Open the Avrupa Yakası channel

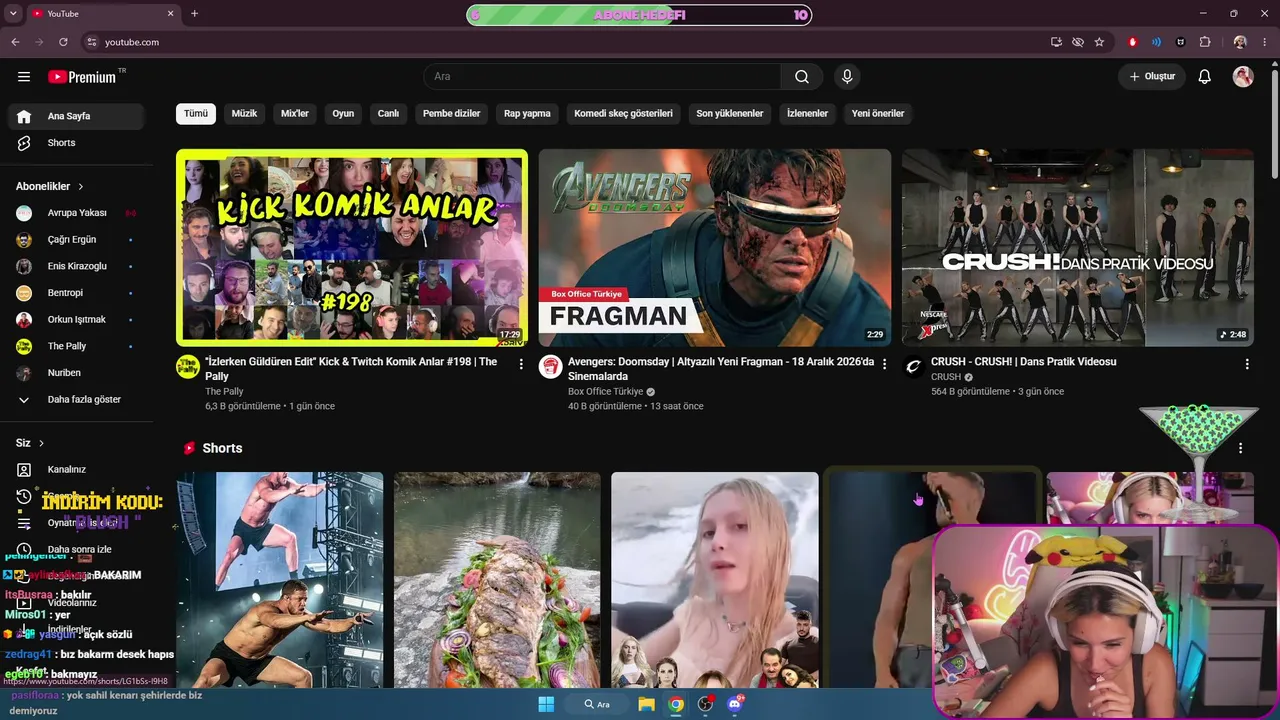coord(76,213)
